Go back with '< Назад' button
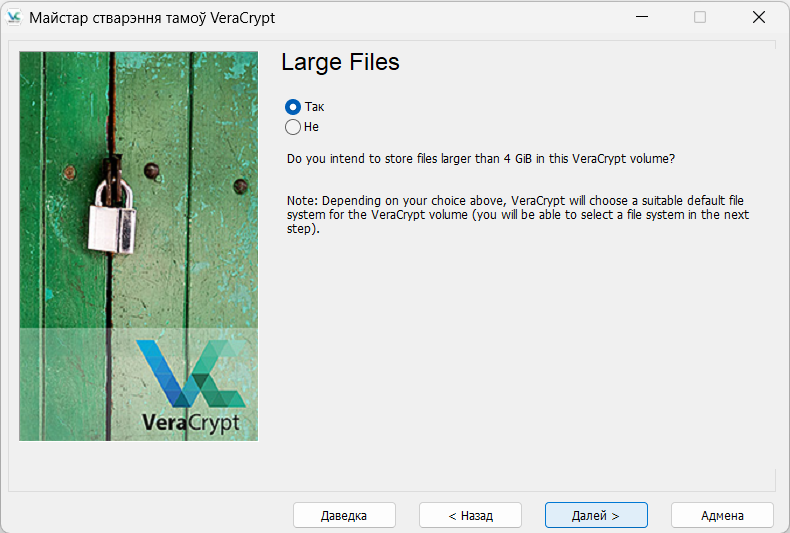 pyautogui.click(x=470, y=515)
